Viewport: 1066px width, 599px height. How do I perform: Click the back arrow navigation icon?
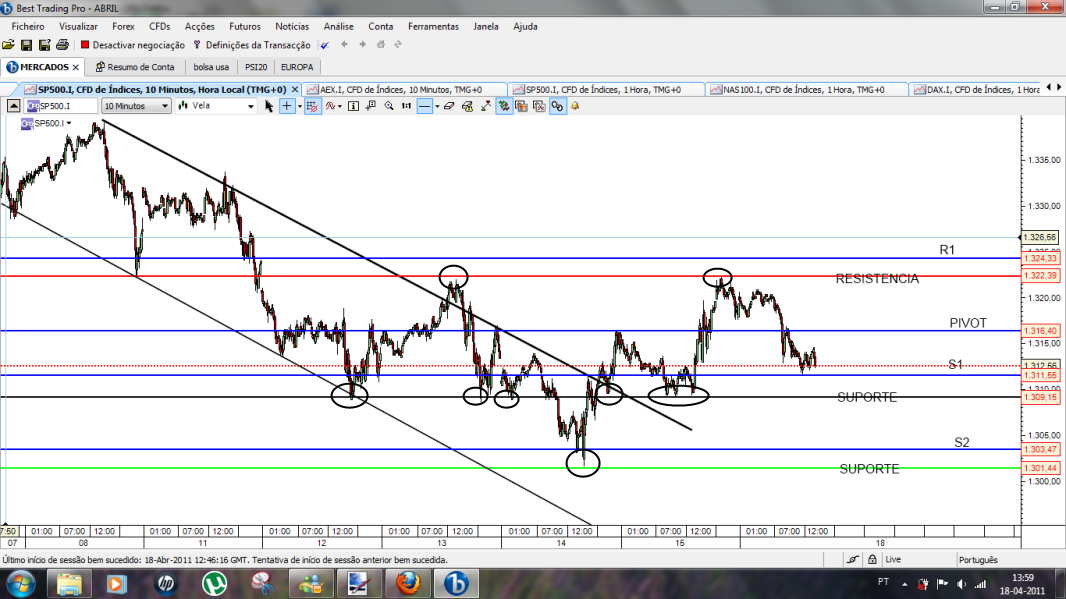point(345,45)
